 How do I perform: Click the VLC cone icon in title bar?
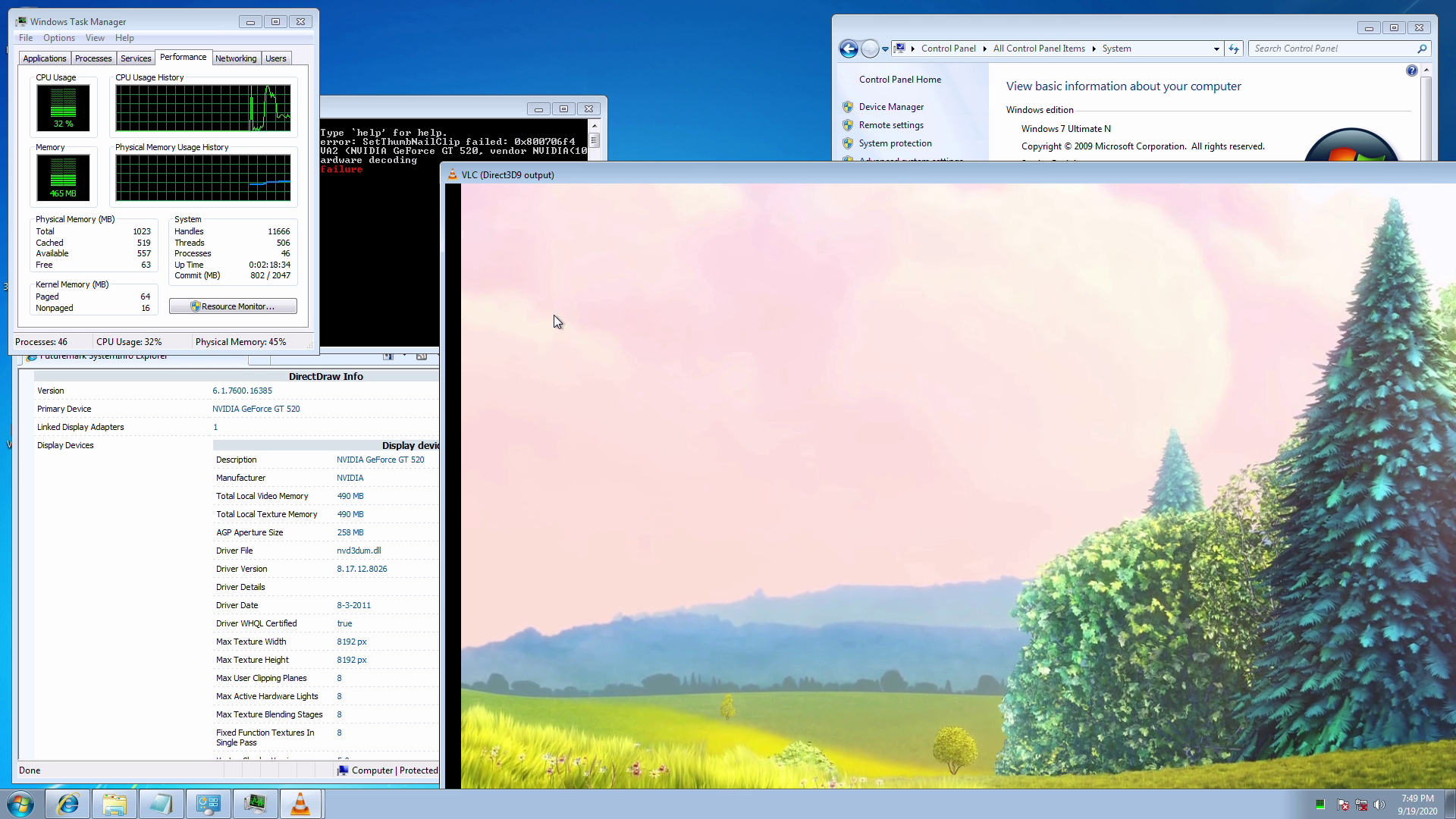point(452,174)
